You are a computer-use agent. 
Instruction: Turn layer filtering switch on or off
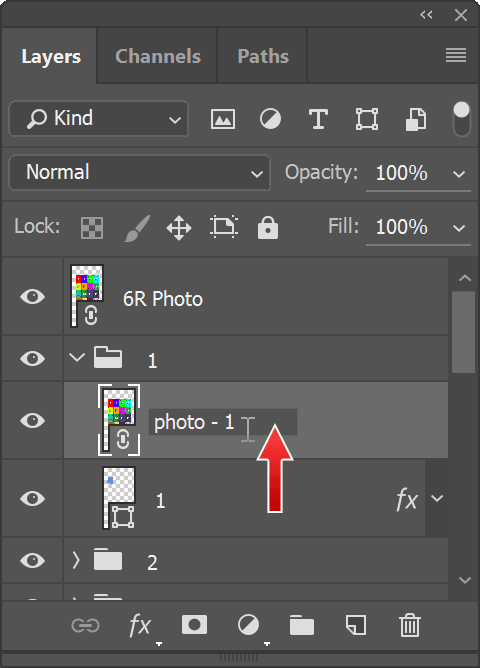(x=462, y=119)
